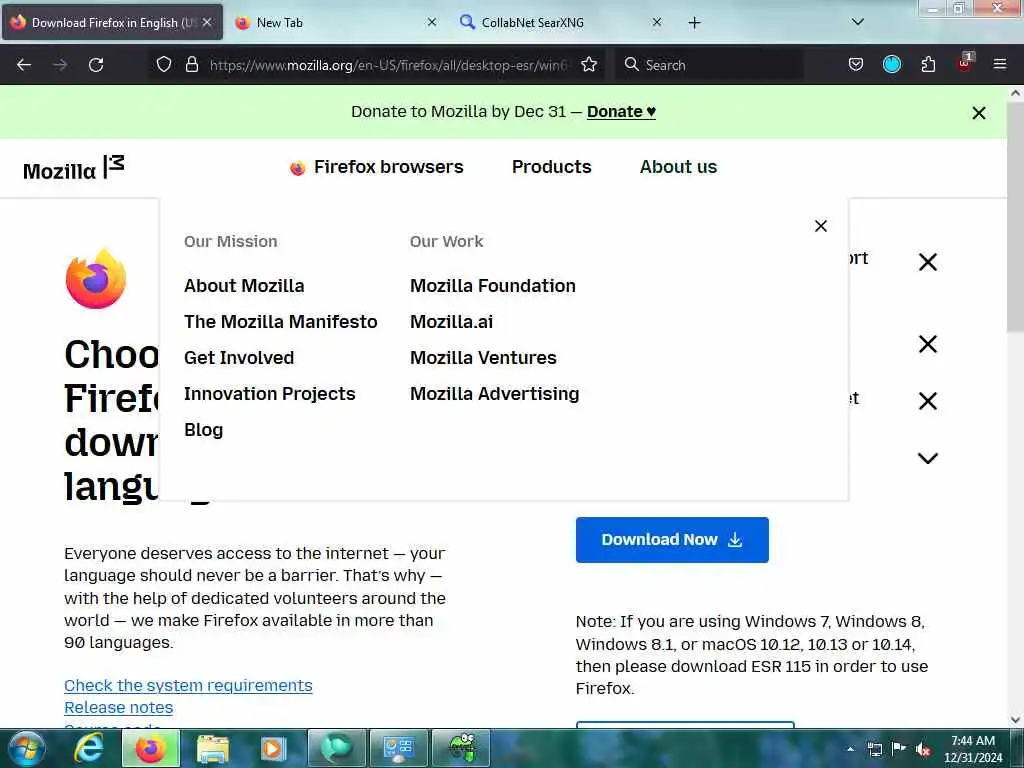Go back with the browser back arrow
The width and height of the screenshot is (1024, 768).
click(x=24, y=65)
